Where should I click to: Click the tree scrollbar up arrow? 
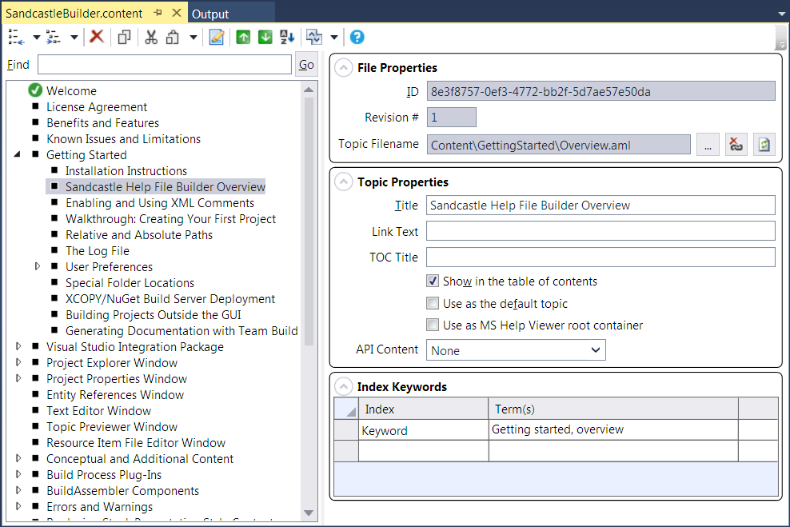[x=309, y=90]
